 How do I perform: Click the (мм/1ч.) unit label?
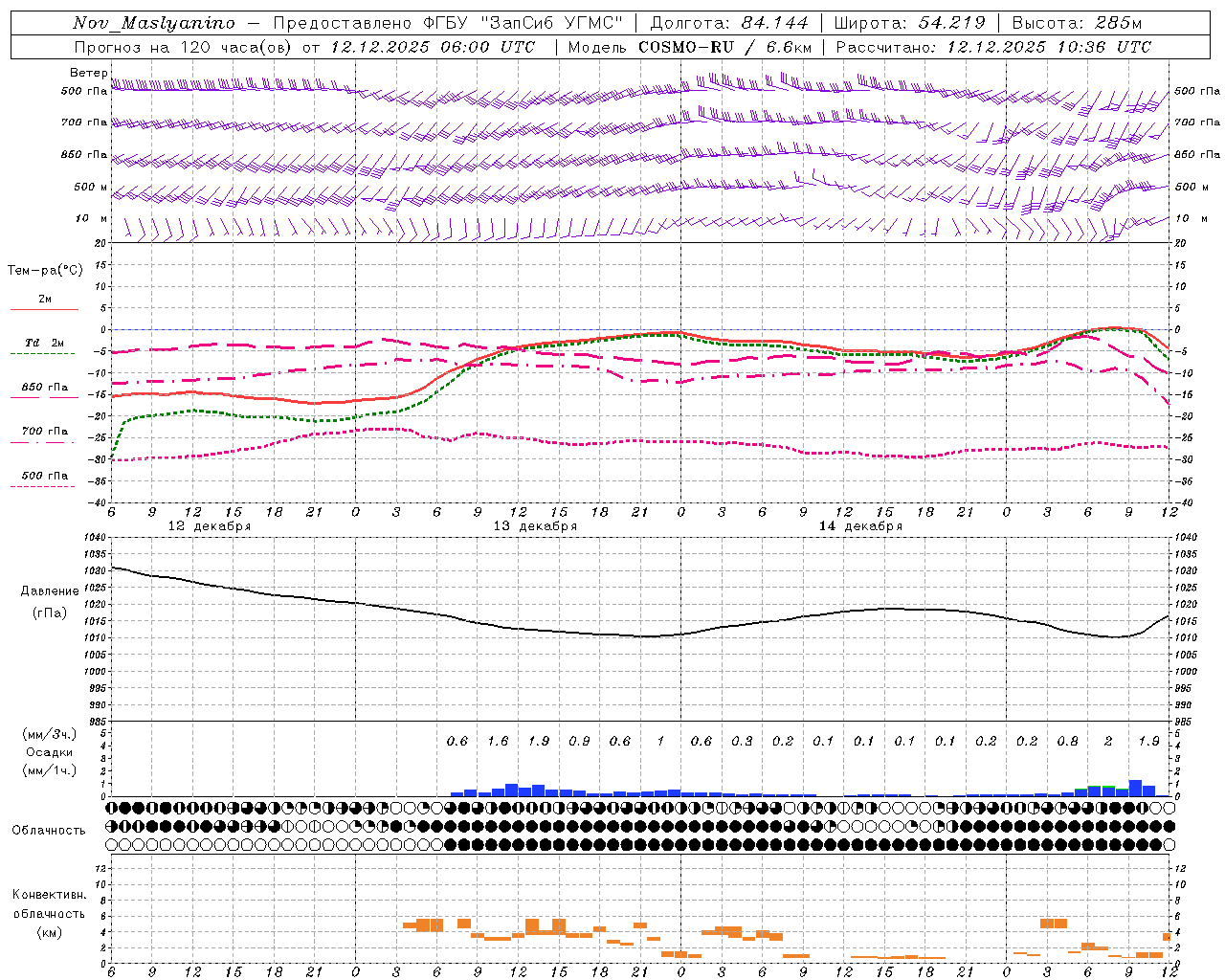(50, 770)
